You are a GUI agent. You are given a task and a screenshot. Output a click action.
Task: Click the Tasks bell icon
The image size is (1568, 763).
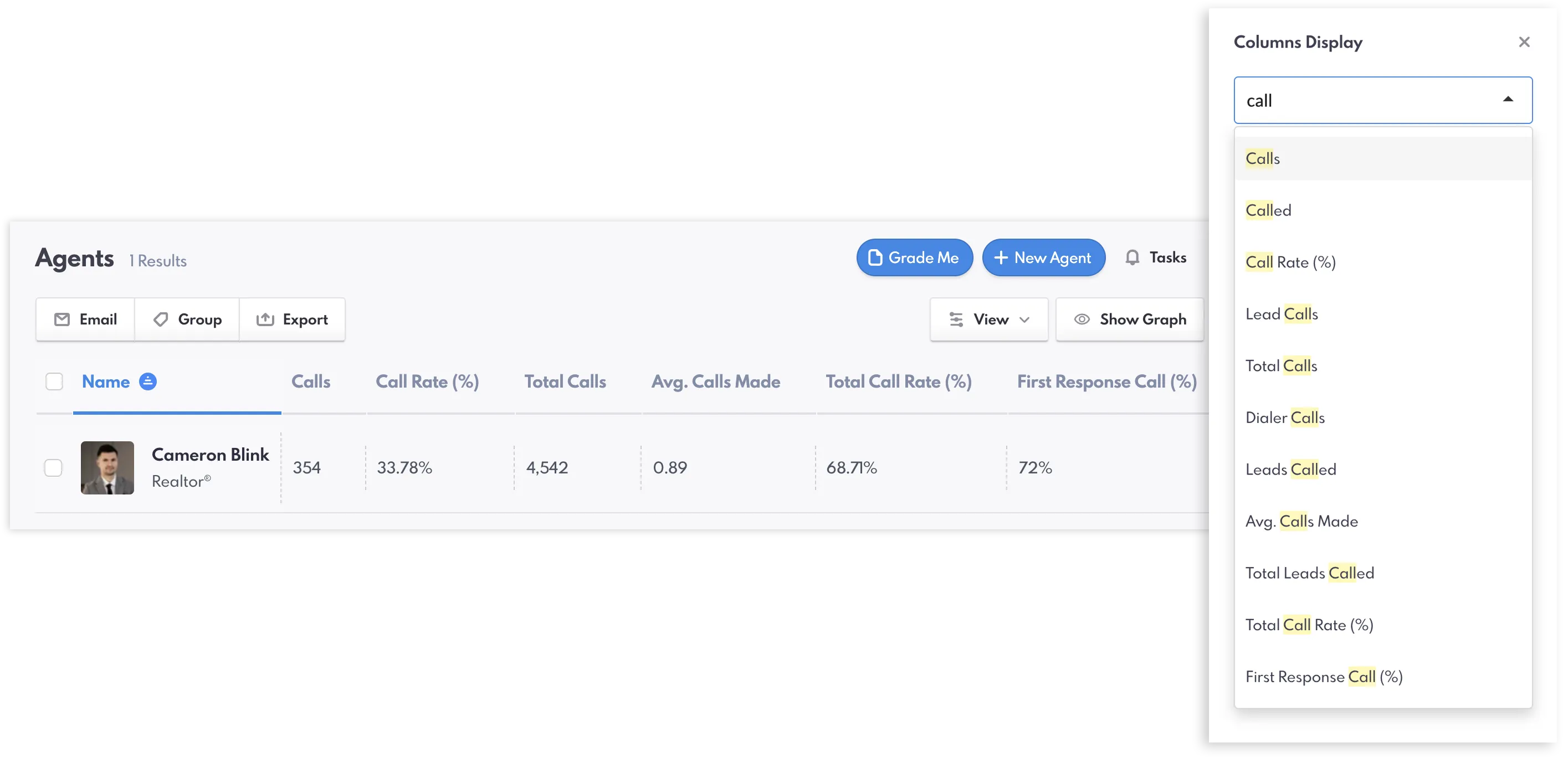tap(1132, 257)
